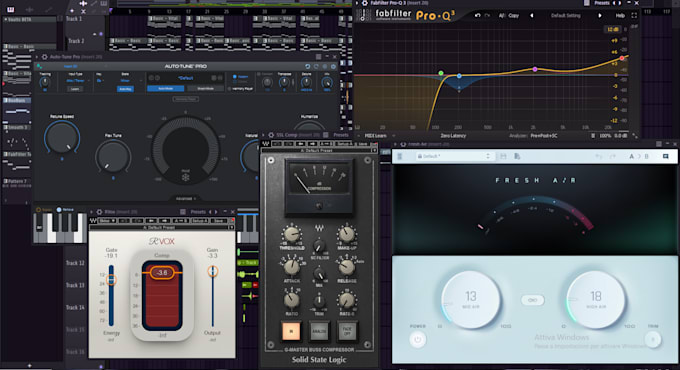Select Auto Mode in Auto-Tune Pro

pos(165,88)
